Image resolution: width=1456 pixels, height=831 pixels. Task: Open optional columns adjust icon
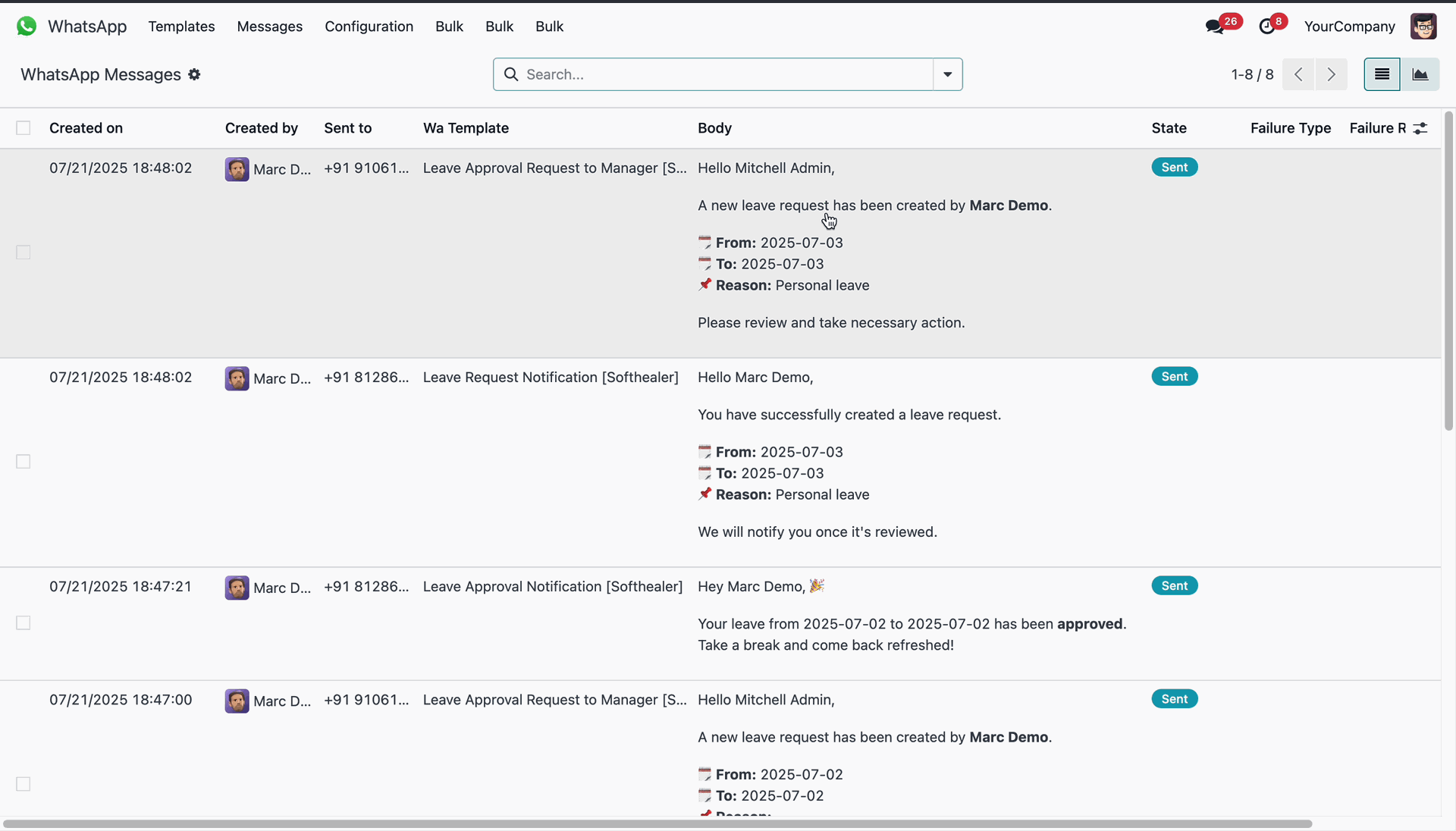pyautogui.click(x=1420, y=128)
